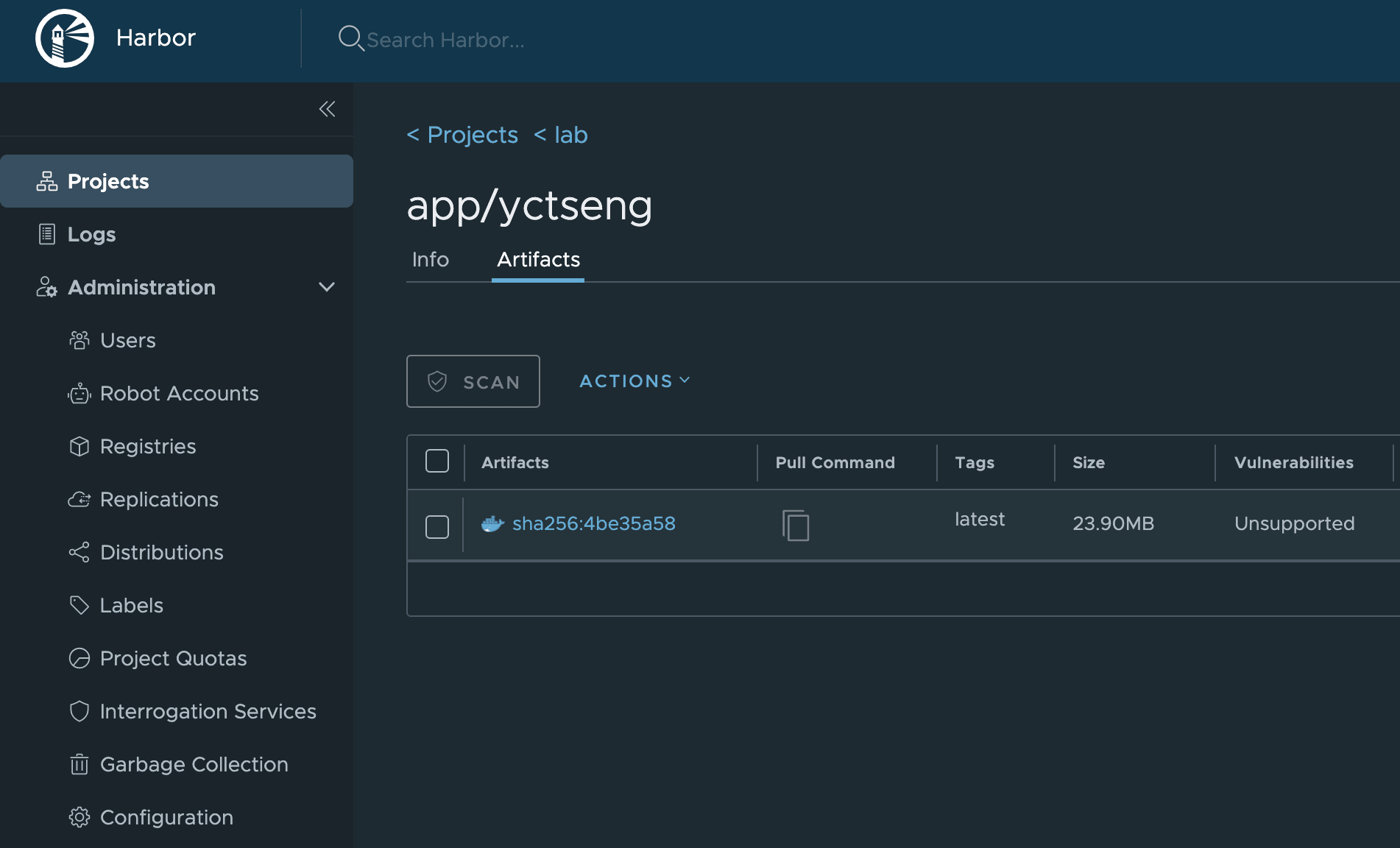
Task: Click the SCAN button
Action: (473, 381)
